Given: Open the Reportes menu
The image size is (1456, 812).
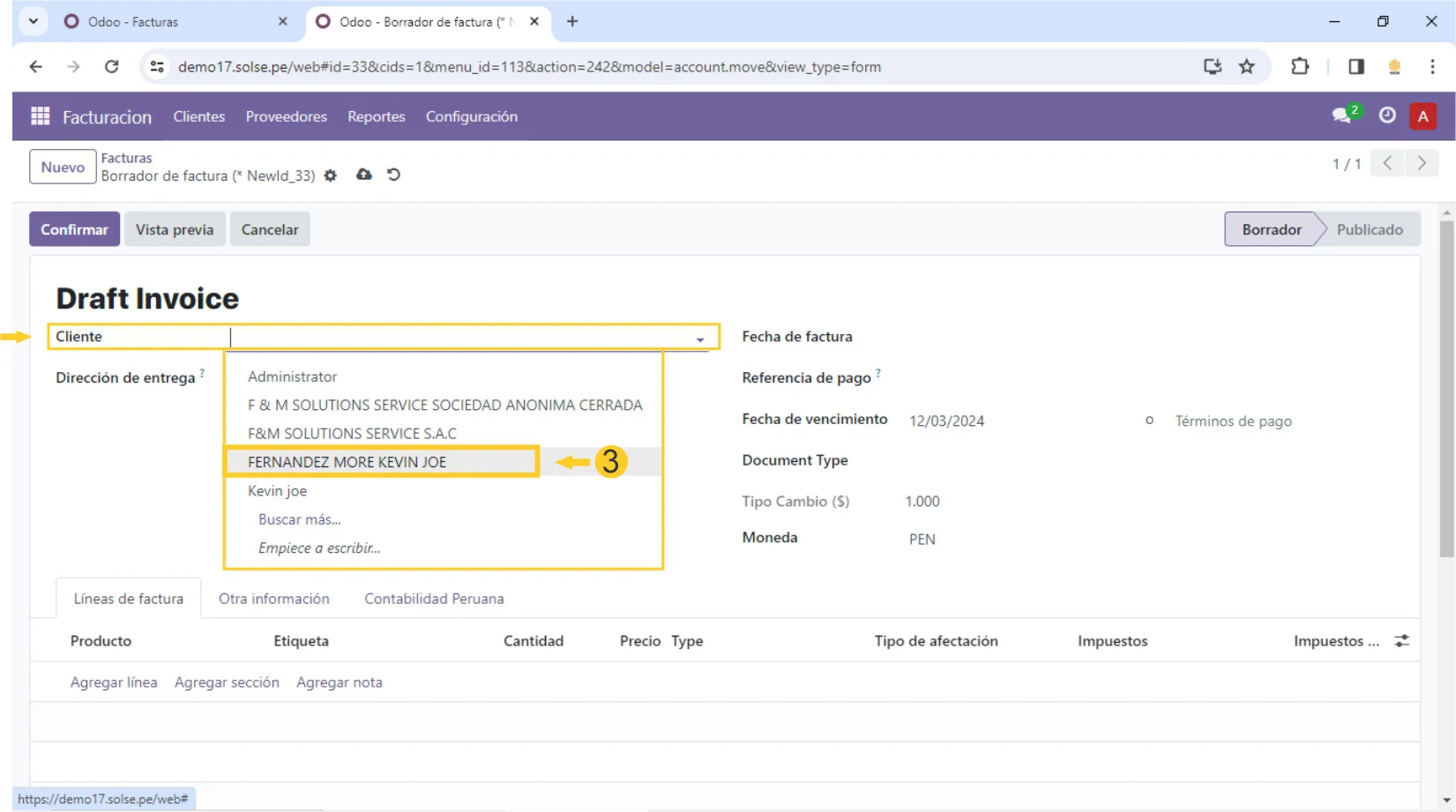Looking at the screenshot, I should coord(376,116).
